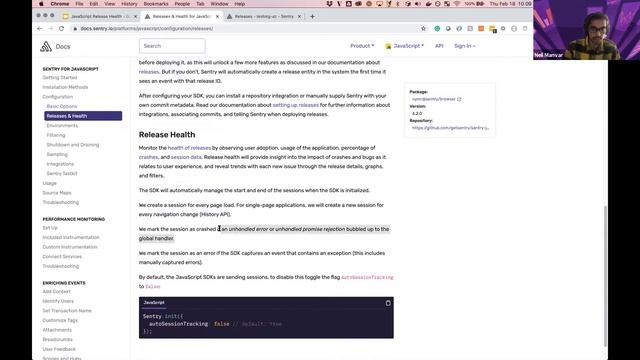640x360 pixels.
Task: Click the browser forward arrow
Action: [51, 29]
